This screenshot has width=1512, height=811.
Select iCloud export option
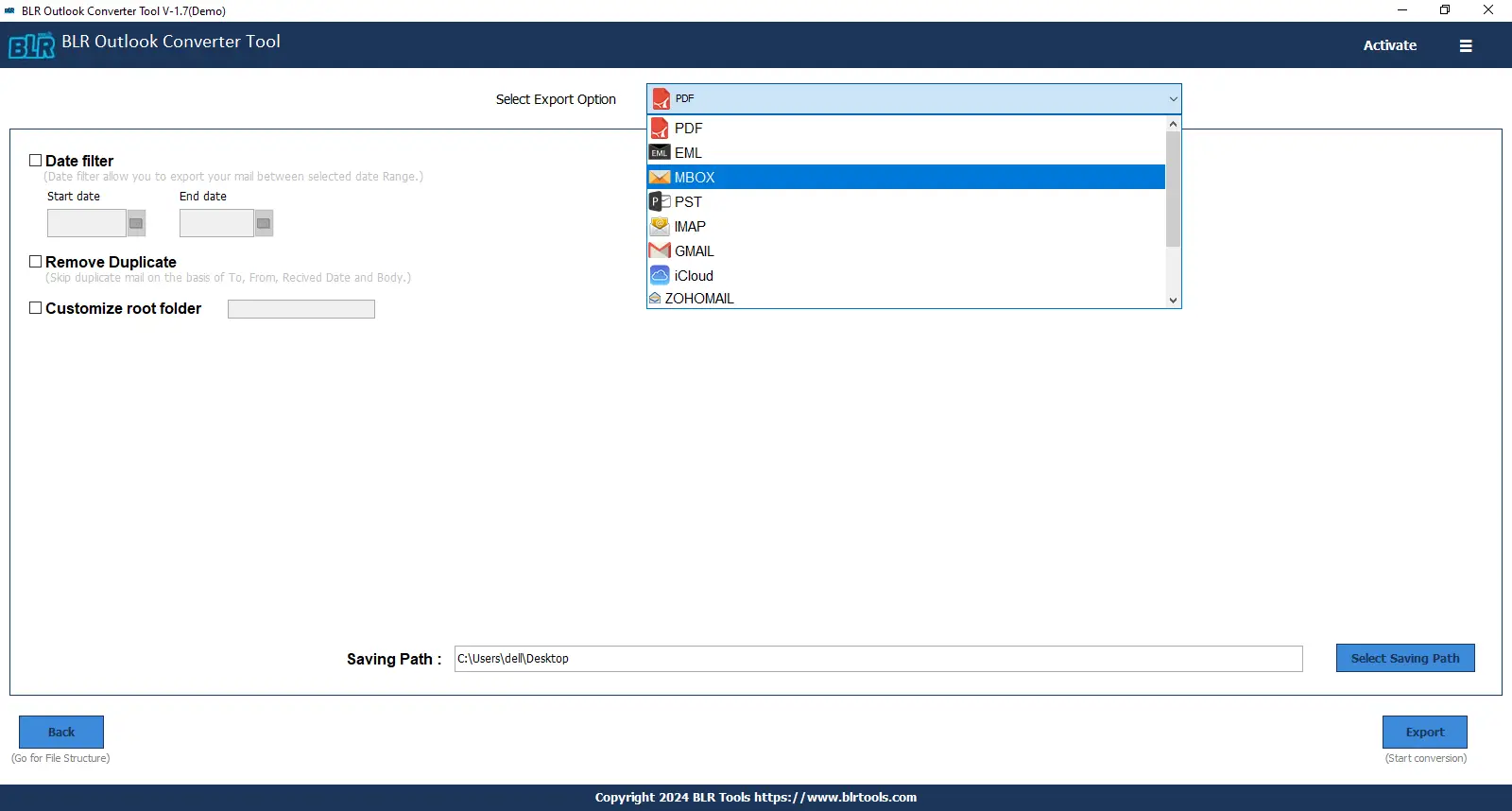click(x=906, y=275)
